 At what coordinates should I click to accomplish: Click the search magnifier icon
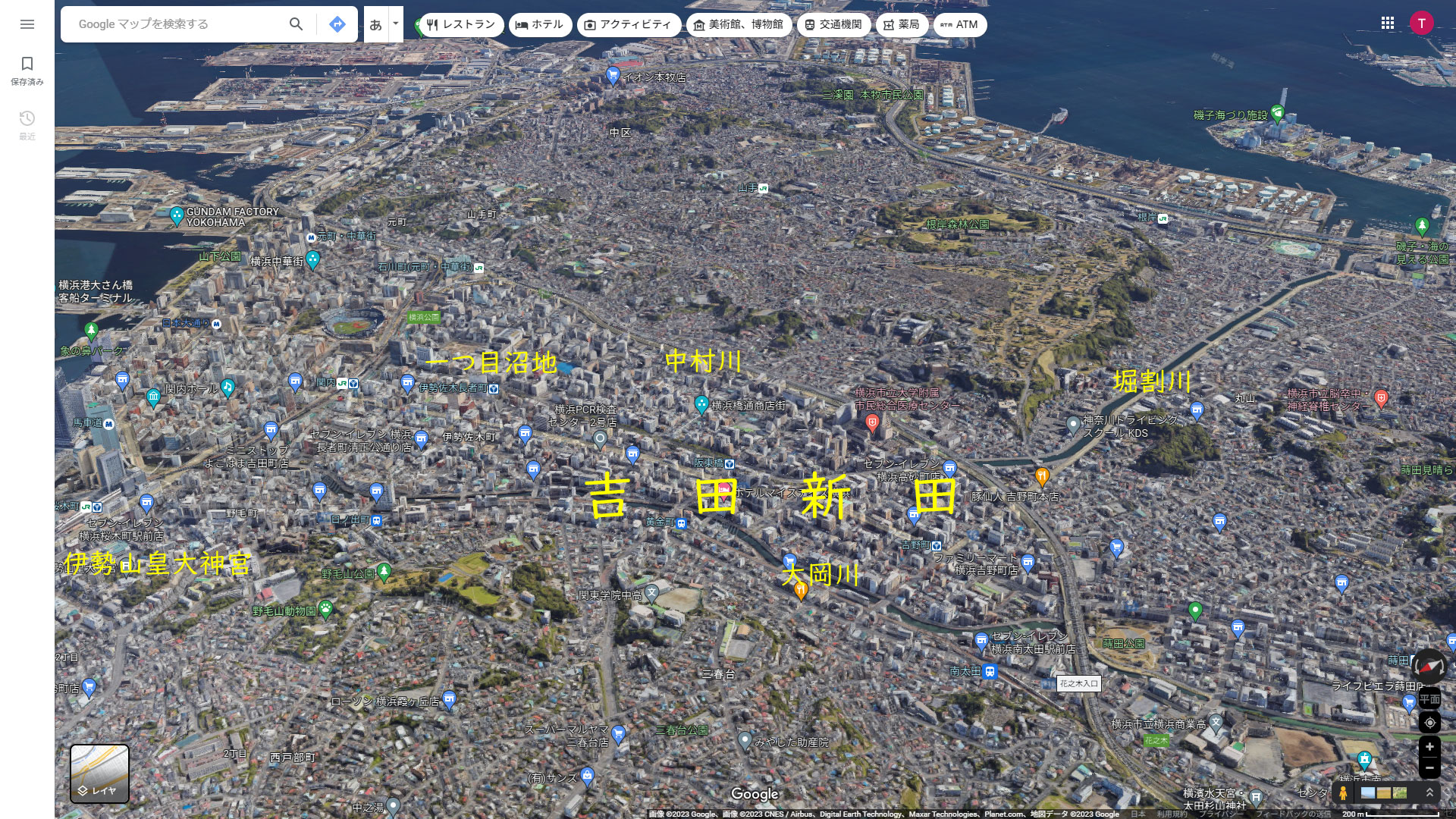[297, 24]
